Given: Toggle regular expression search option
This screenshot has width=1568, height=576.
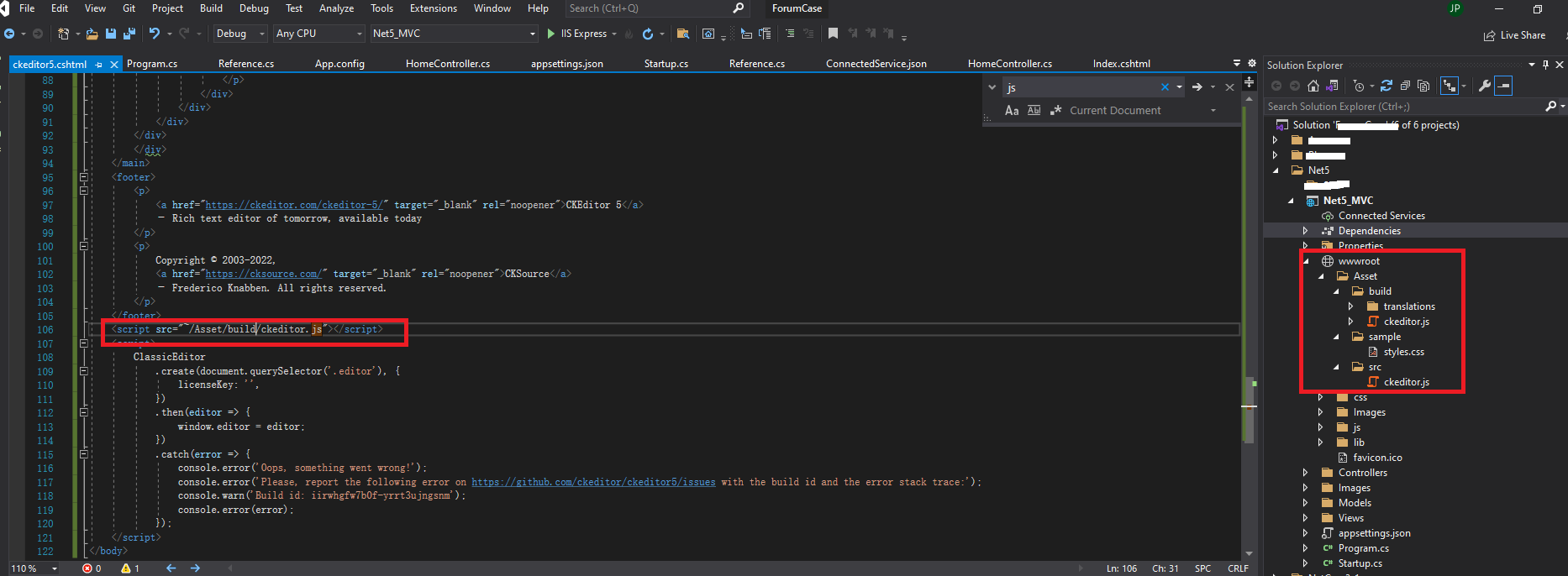Looking at the screenshot, I should click(1055, 110).
